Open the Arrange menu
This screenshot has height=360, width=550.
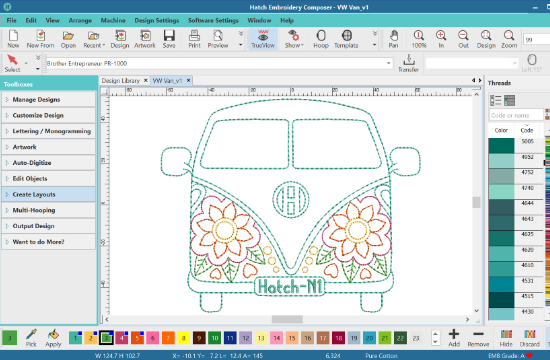click(80, 20)
